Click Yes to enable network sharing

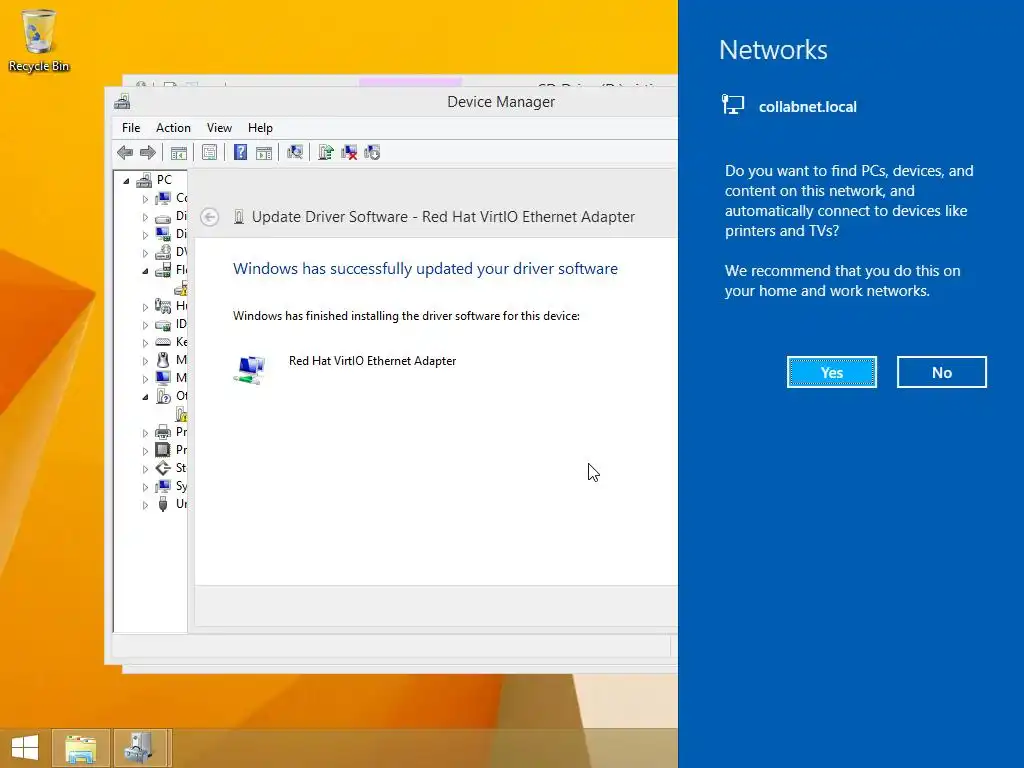tap(831, 372)
